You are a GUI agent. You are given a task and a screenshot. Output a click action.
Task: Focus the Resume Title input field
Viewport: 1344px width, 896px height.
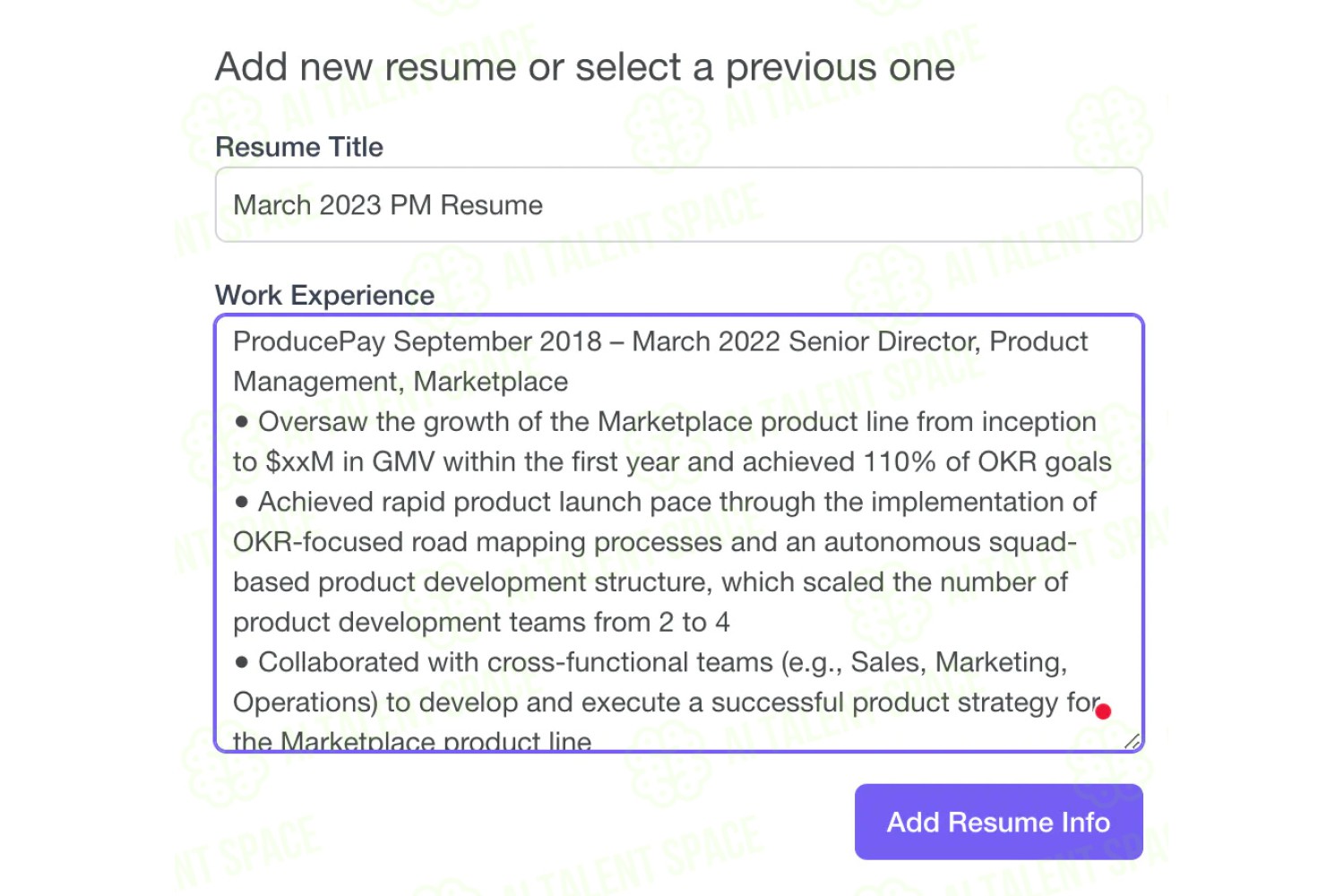pyautogui.click(x=679, y=204)
